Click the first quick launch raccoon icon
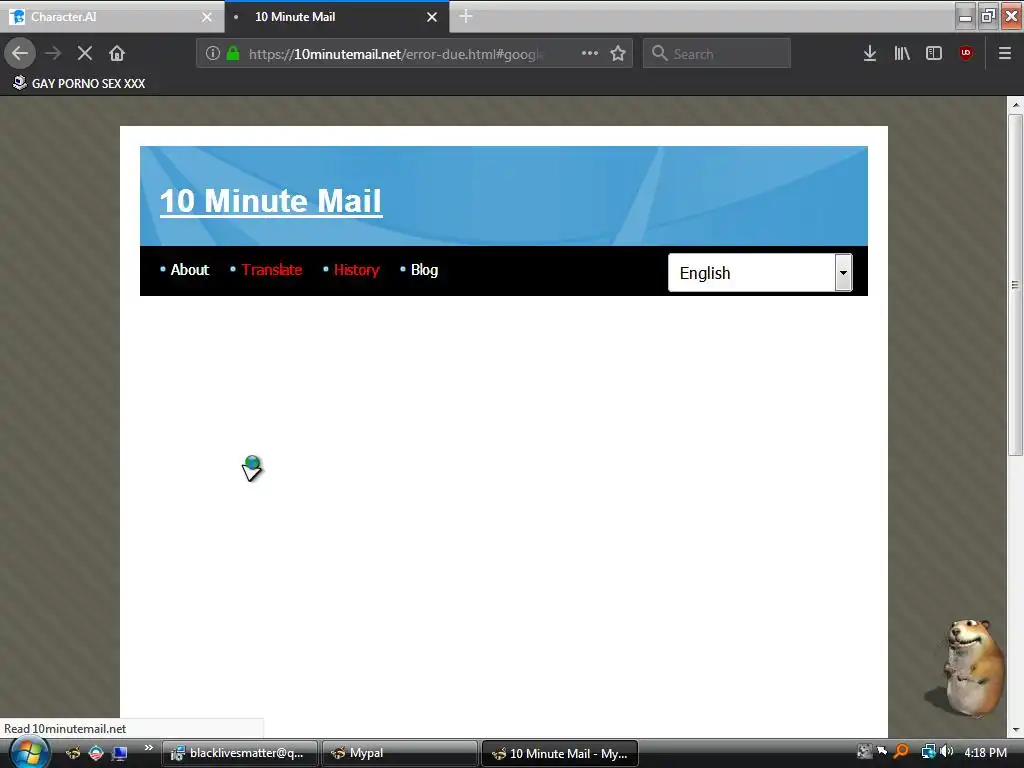The image size is (1024, 768). (x=73, y=753)
